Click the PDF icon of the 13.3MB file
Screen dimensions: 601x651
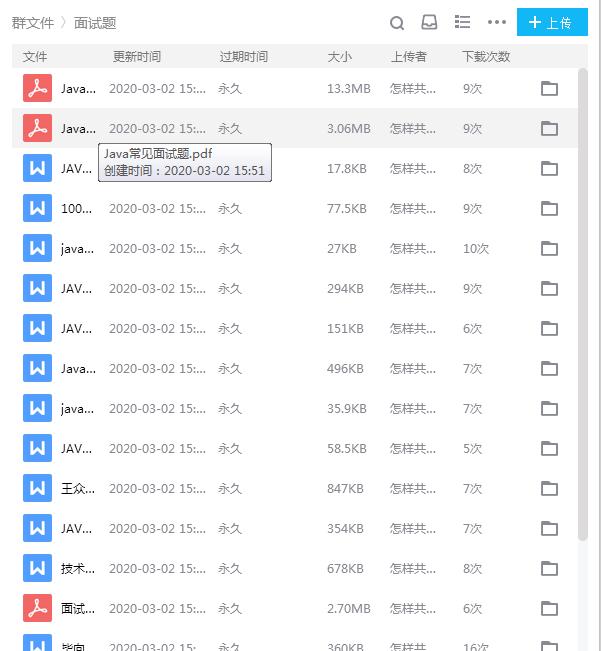tap(37, 88)
